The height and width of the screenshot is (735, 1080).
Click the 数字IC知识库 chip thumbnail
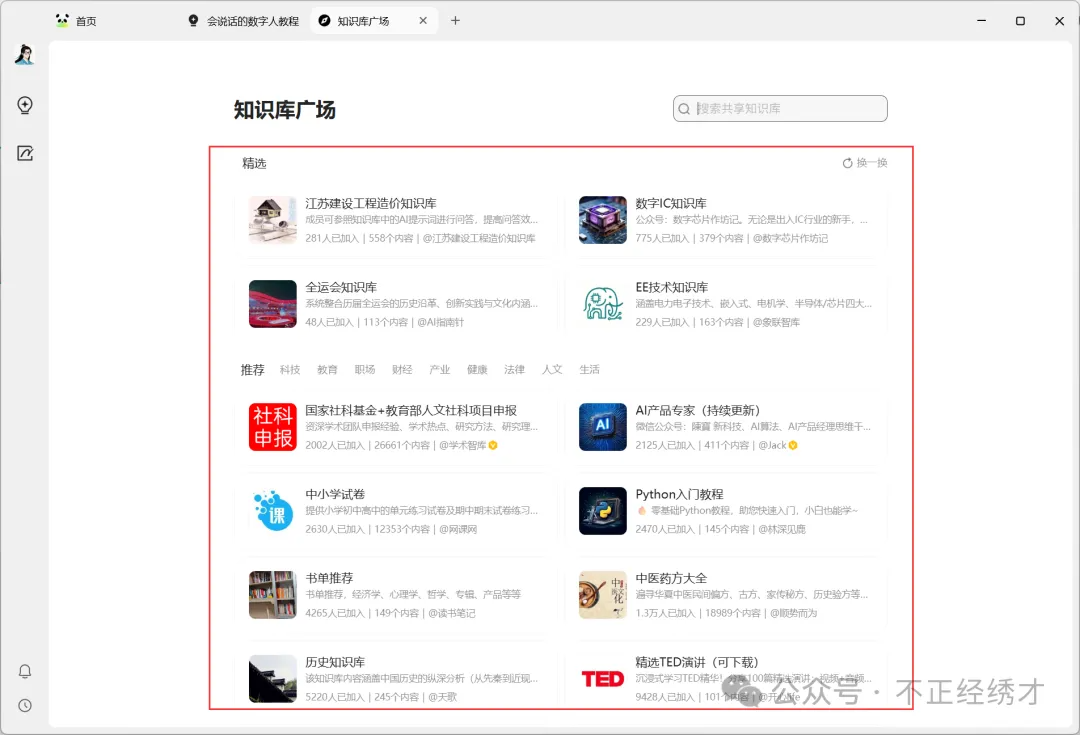point(603,220)
